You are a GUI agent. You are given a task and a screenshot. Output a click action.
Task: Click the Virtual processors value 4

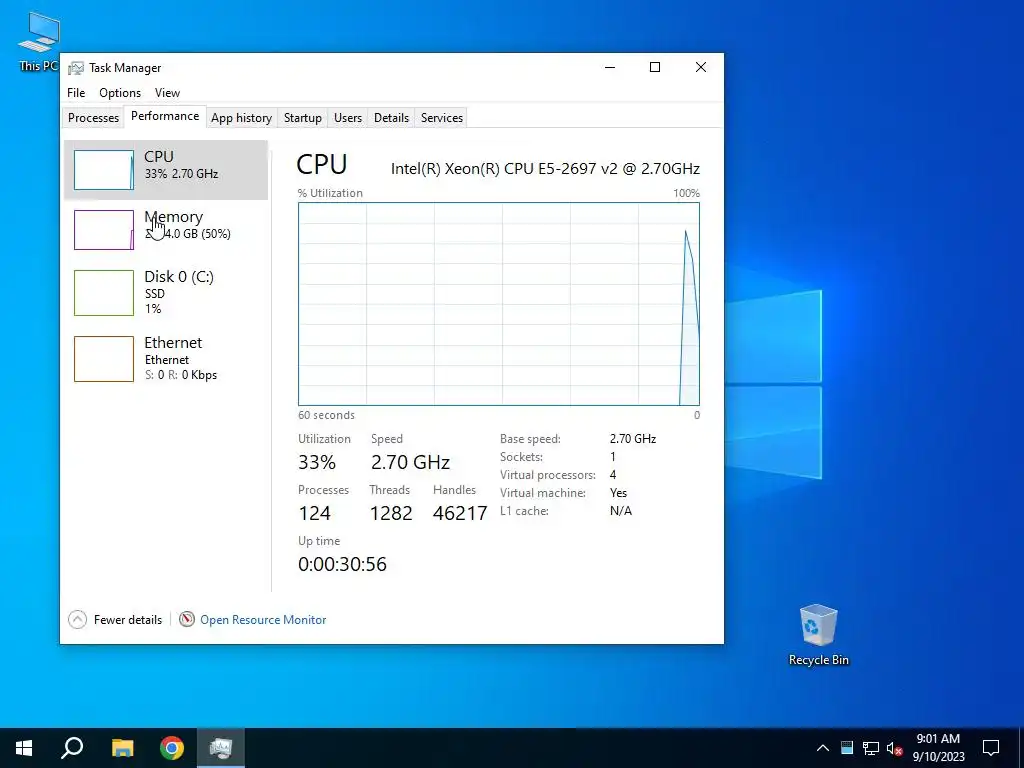(x=613, y=475)
